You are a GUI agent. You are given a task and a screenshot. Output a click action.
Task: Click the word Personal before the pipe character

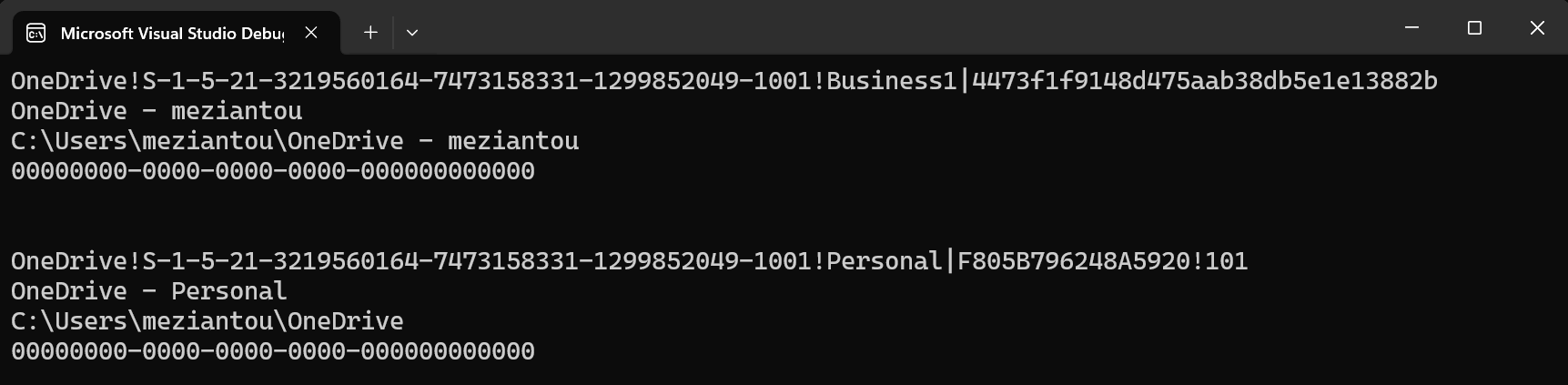(x=884, y=261)
